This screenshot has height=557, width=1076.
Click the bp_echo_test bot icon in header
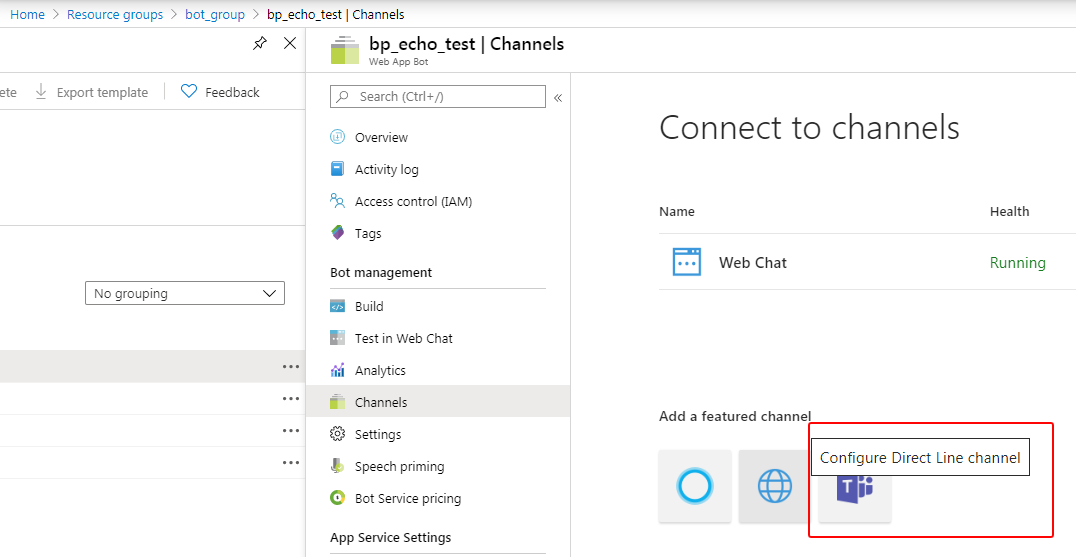click(344, 49)
